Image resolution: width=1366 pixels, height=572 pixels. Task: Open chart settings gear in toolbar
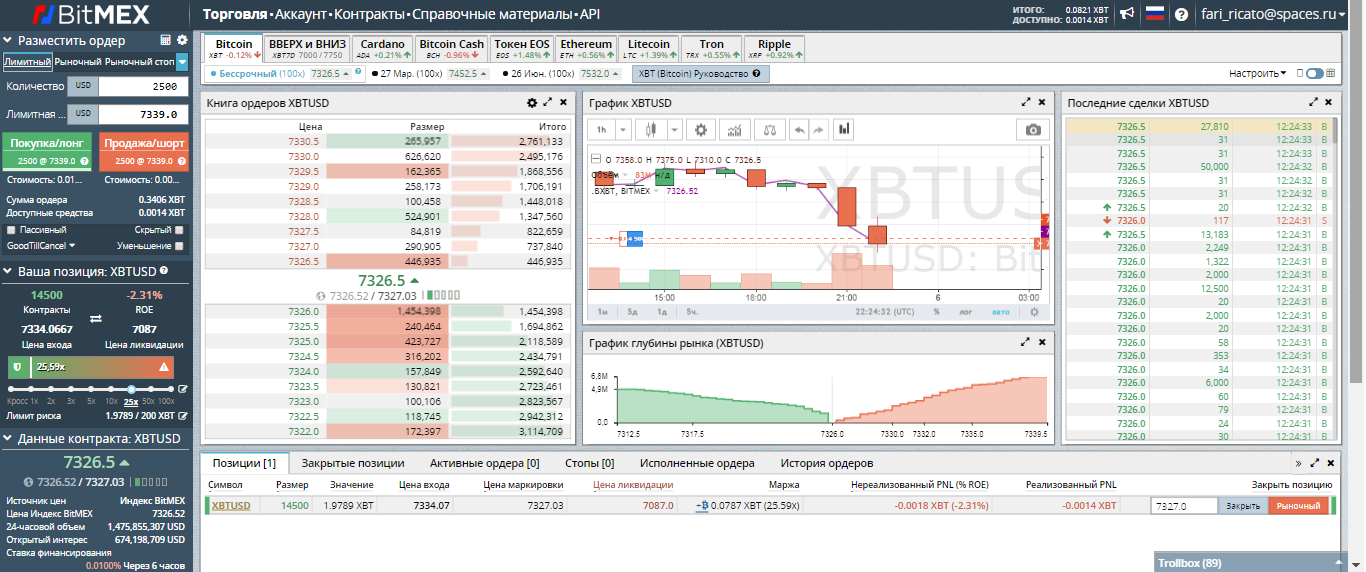(701, 129)
